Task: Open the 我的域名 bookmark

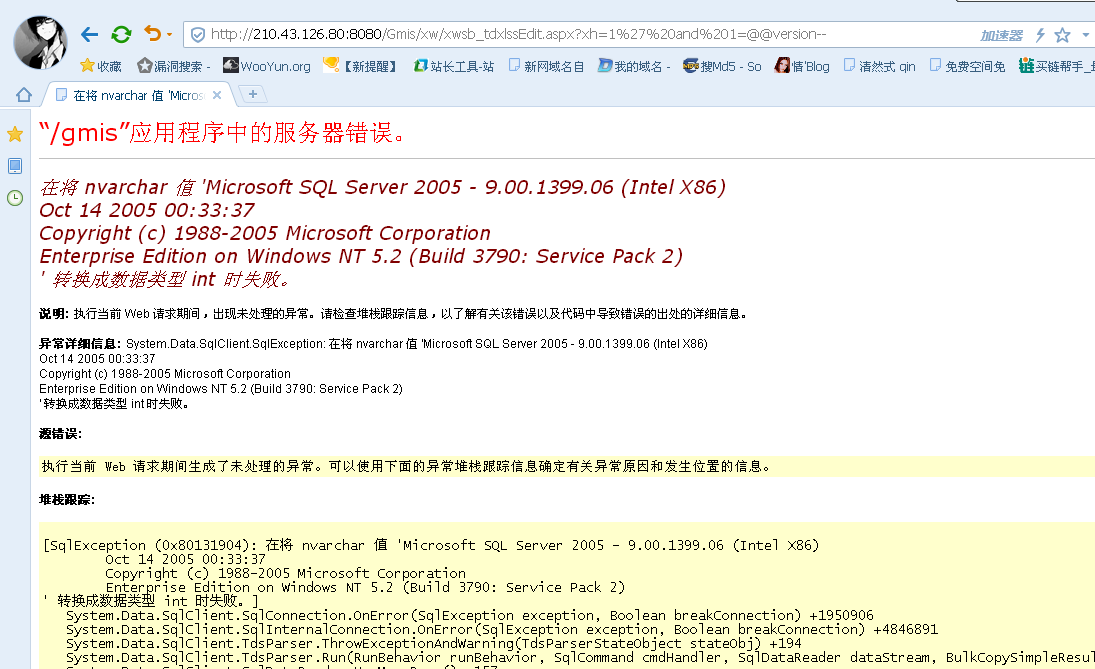Action: click(x=634, y=66)
